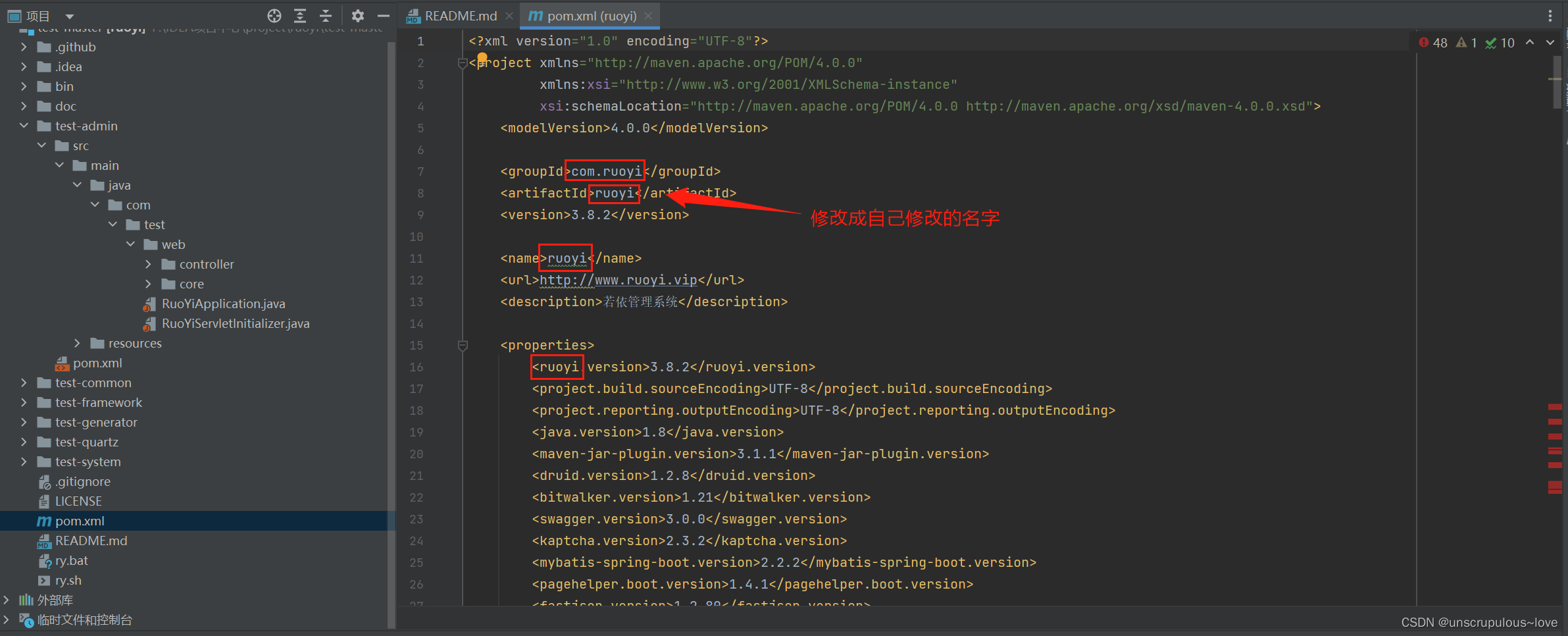Image resolution: width=1568 pixels, height=636 pixels.
Task: Expand test-generator module
Action: click(x=24, y=422)
